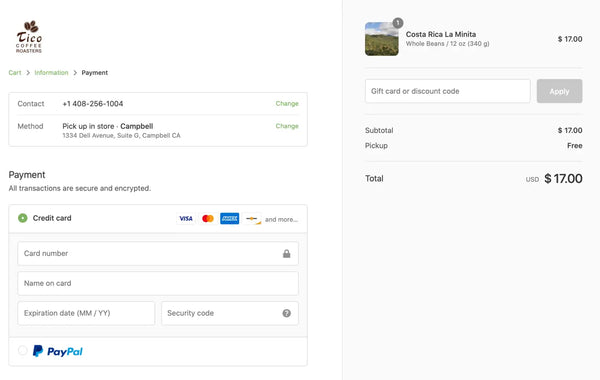Click the Discover card icon
Screen dimensions: 600x380
[252, 219]
